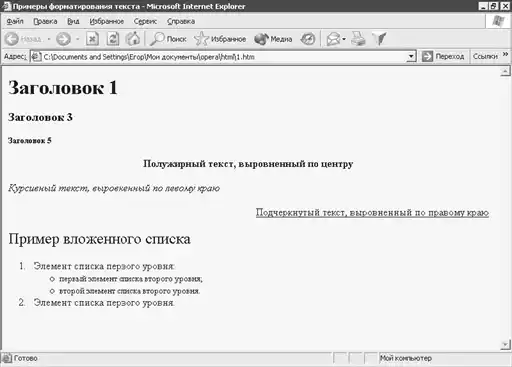This screenshot has height=367, width=512.
Task: Go to Home page icon
Action: pyautogui.click(x=133, y=39)
